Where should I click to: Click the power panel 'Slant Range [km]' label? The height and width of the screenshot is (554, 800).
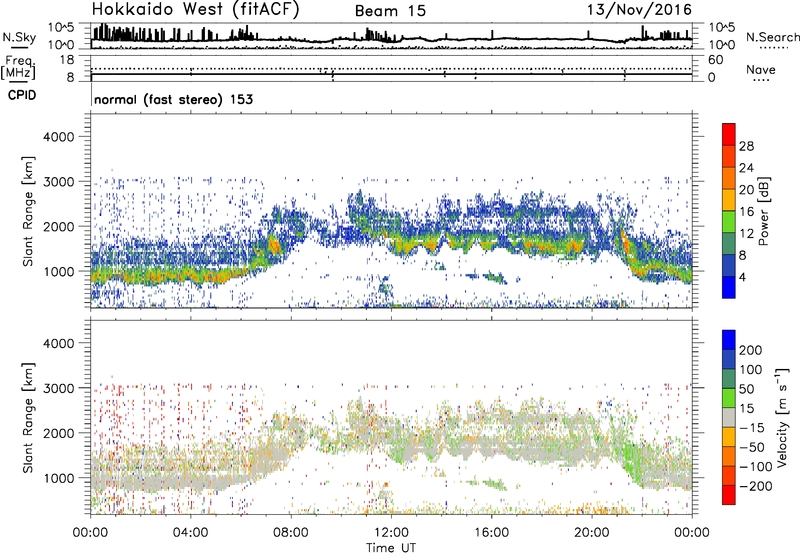(28, 211)
